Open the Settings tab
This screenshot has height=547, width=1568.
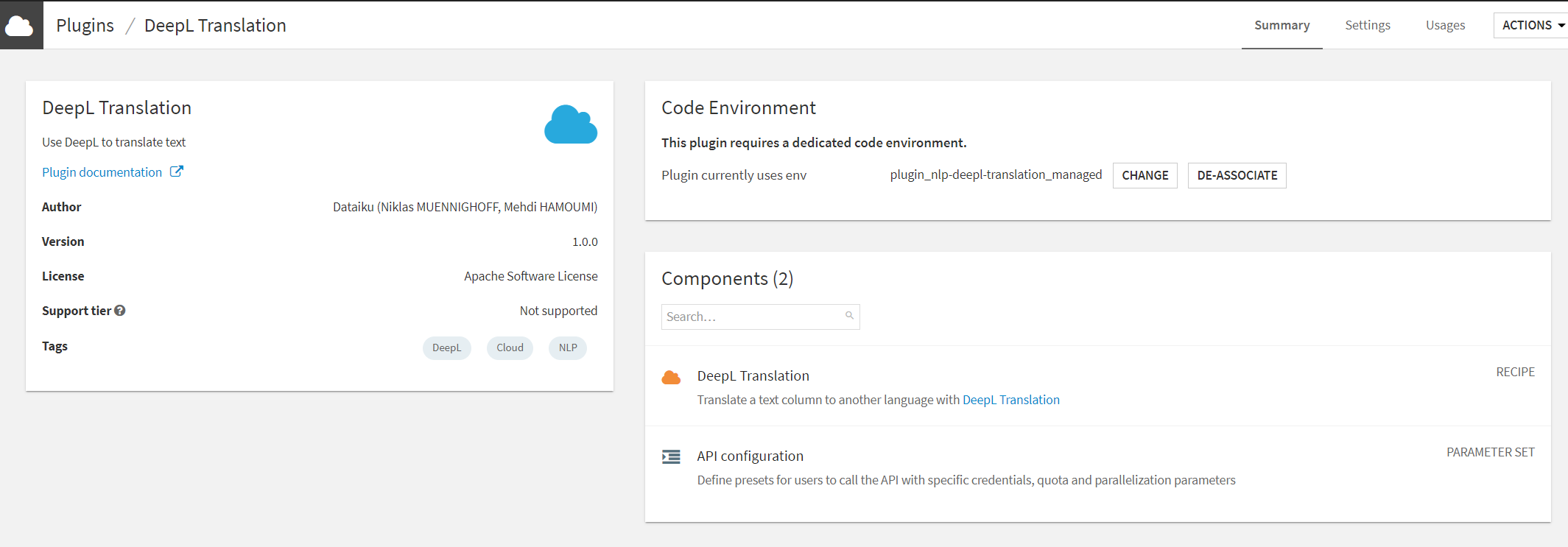[1367, 25]
